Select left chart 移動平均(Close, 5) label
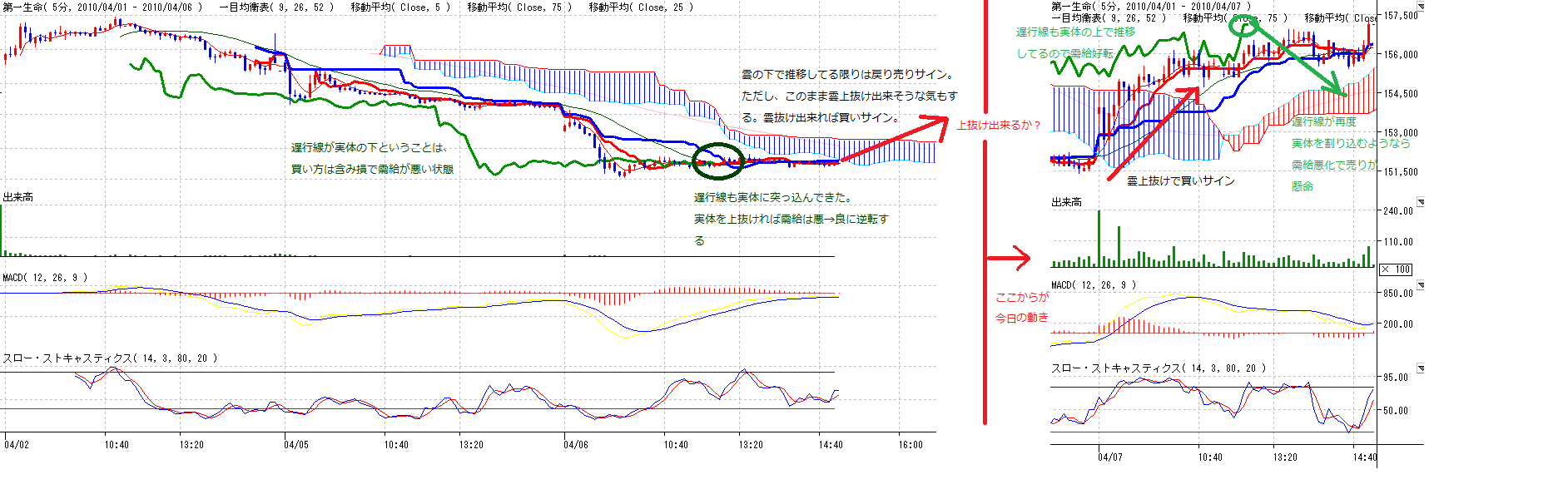 click(x=400, y=7)
